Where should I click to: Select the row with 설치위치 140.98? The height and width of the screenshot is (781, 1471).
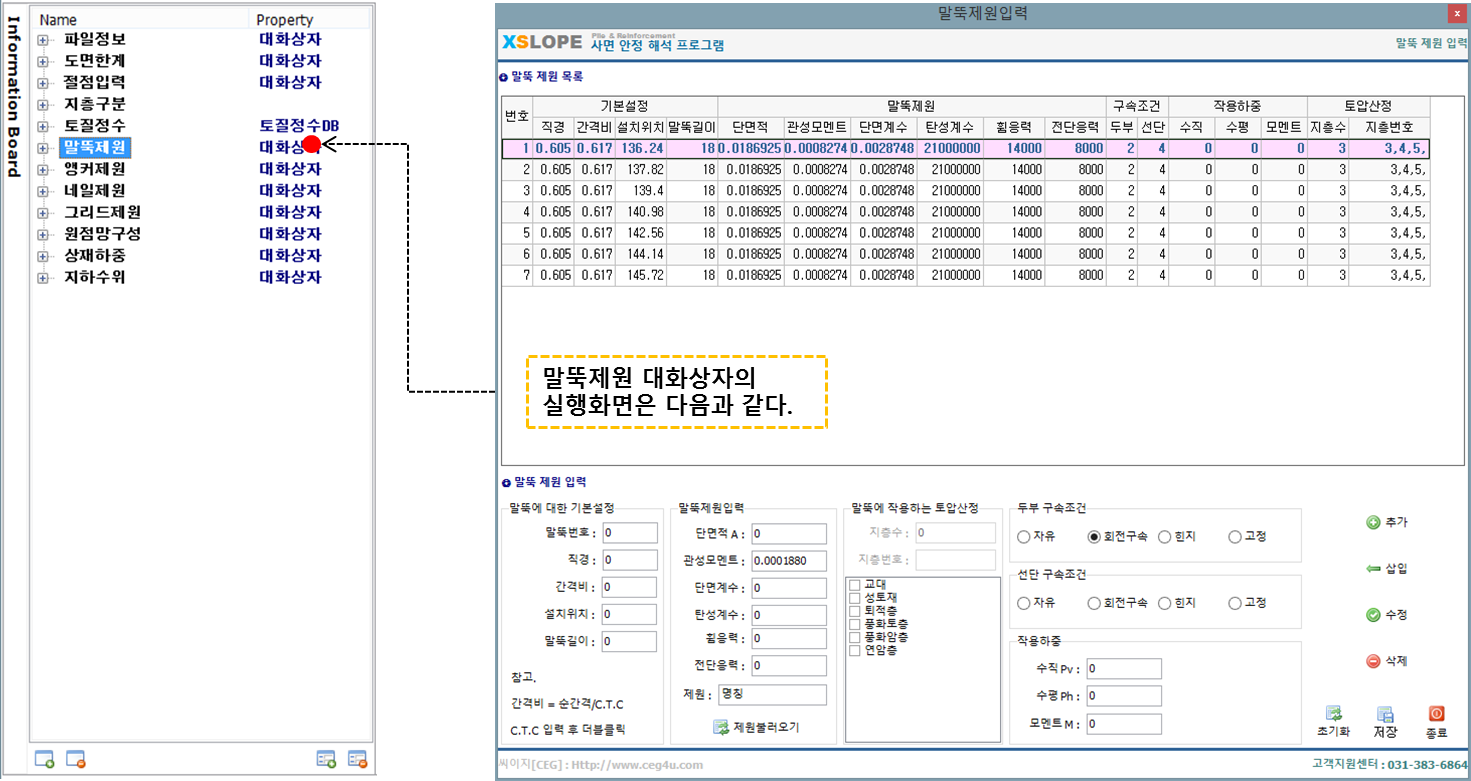(x=966, y=211)
